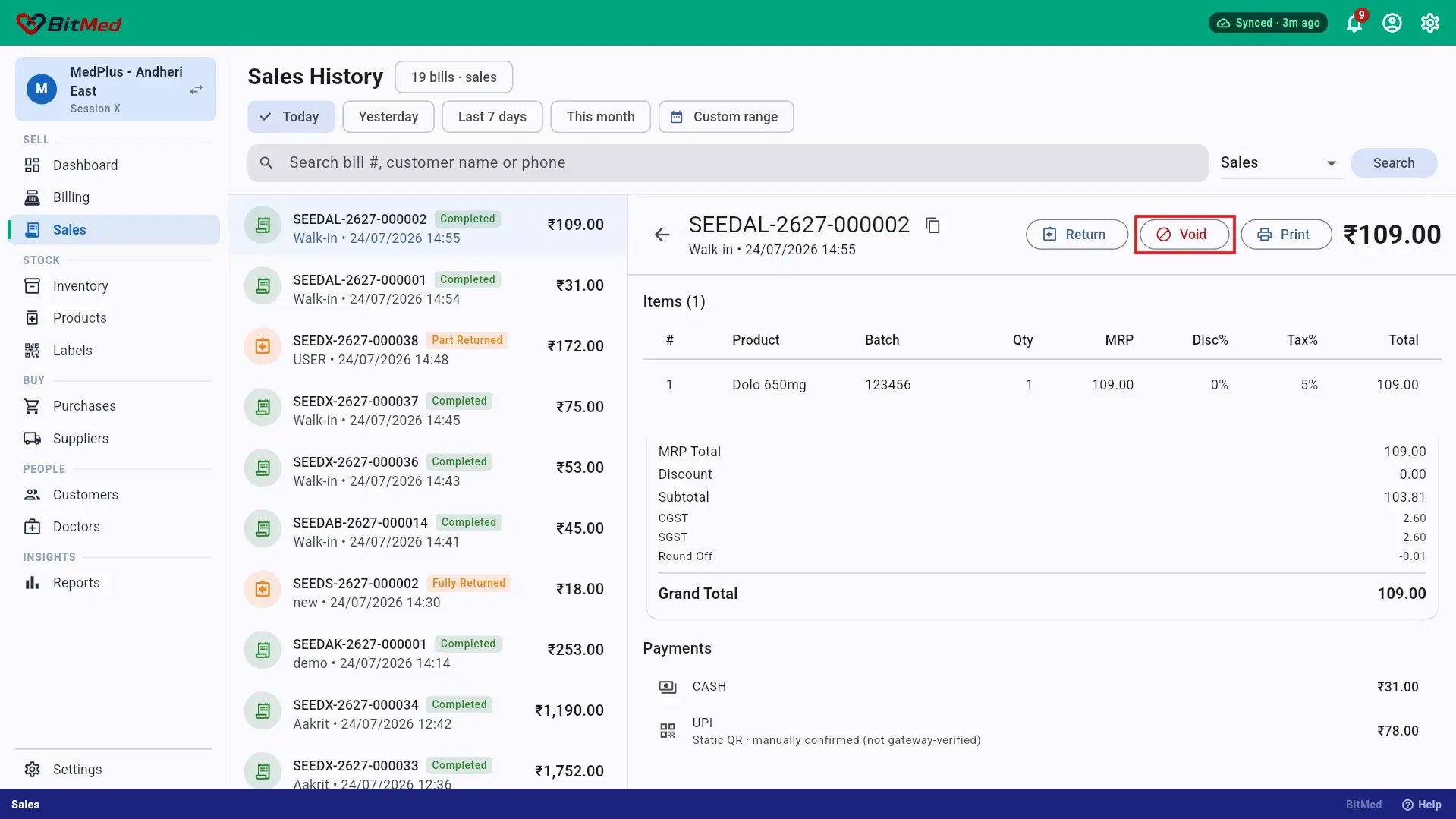Click the Search button
Viewport: 1456px width, 819px height.
tap(1394, 163)
